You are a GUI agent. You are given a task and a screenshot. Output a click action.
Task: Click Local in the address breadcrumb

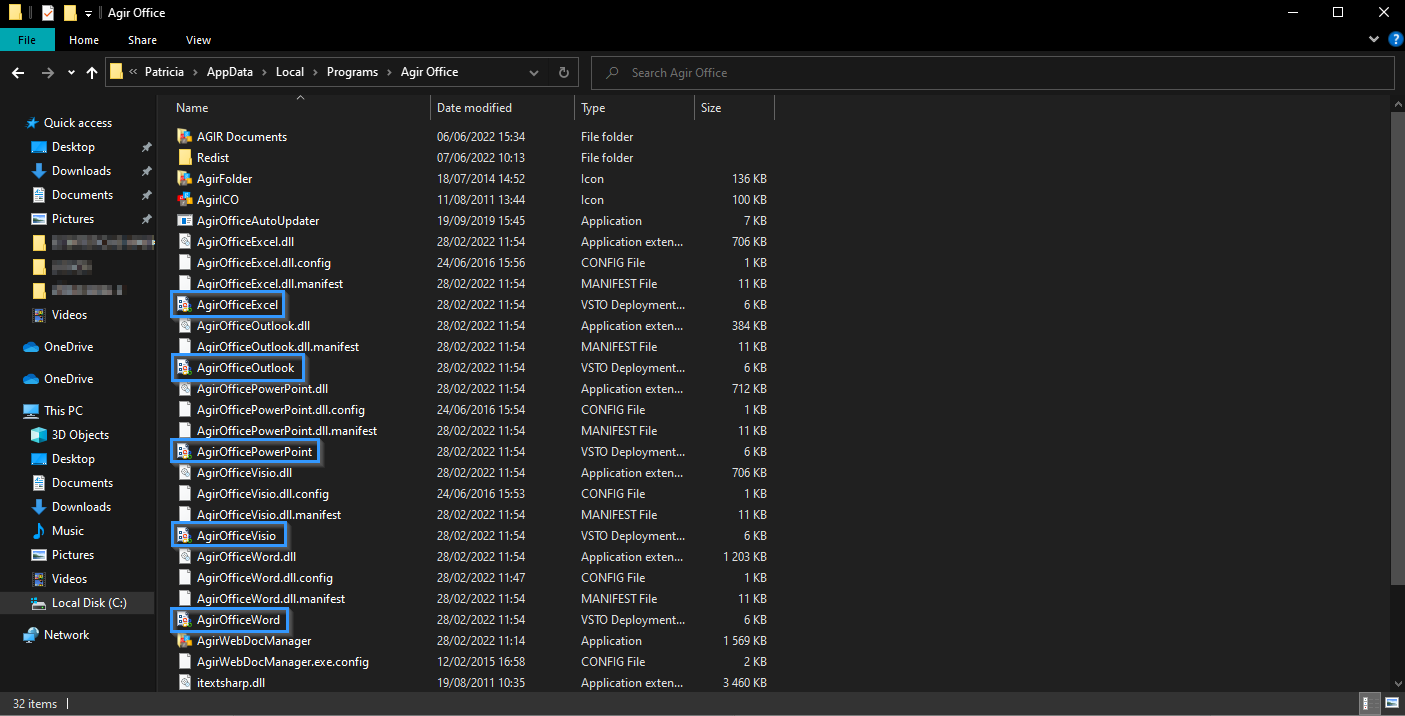[x=290, y=72]
